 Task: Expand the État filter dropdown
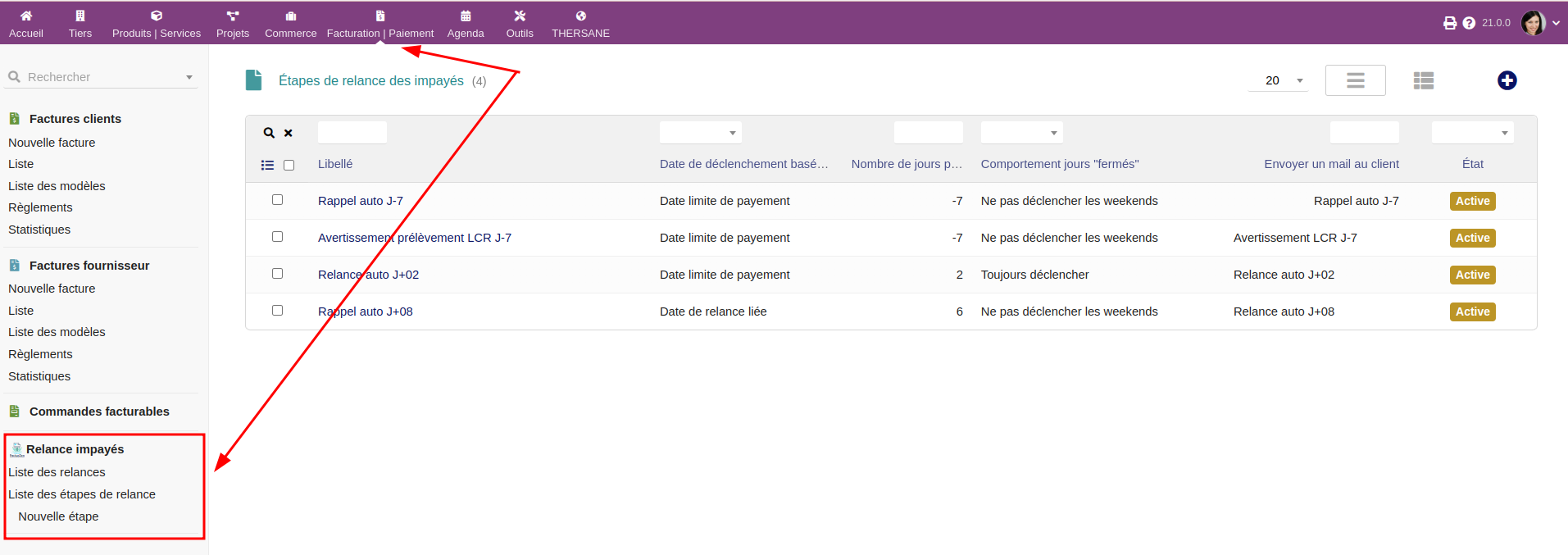(x=1472, y=133)
